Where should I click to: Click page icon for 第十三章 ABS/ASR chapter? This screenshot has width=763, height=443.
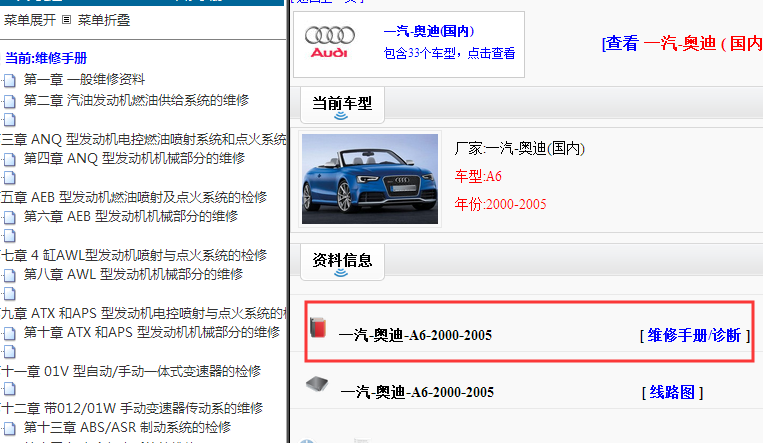tap(10, 428)
